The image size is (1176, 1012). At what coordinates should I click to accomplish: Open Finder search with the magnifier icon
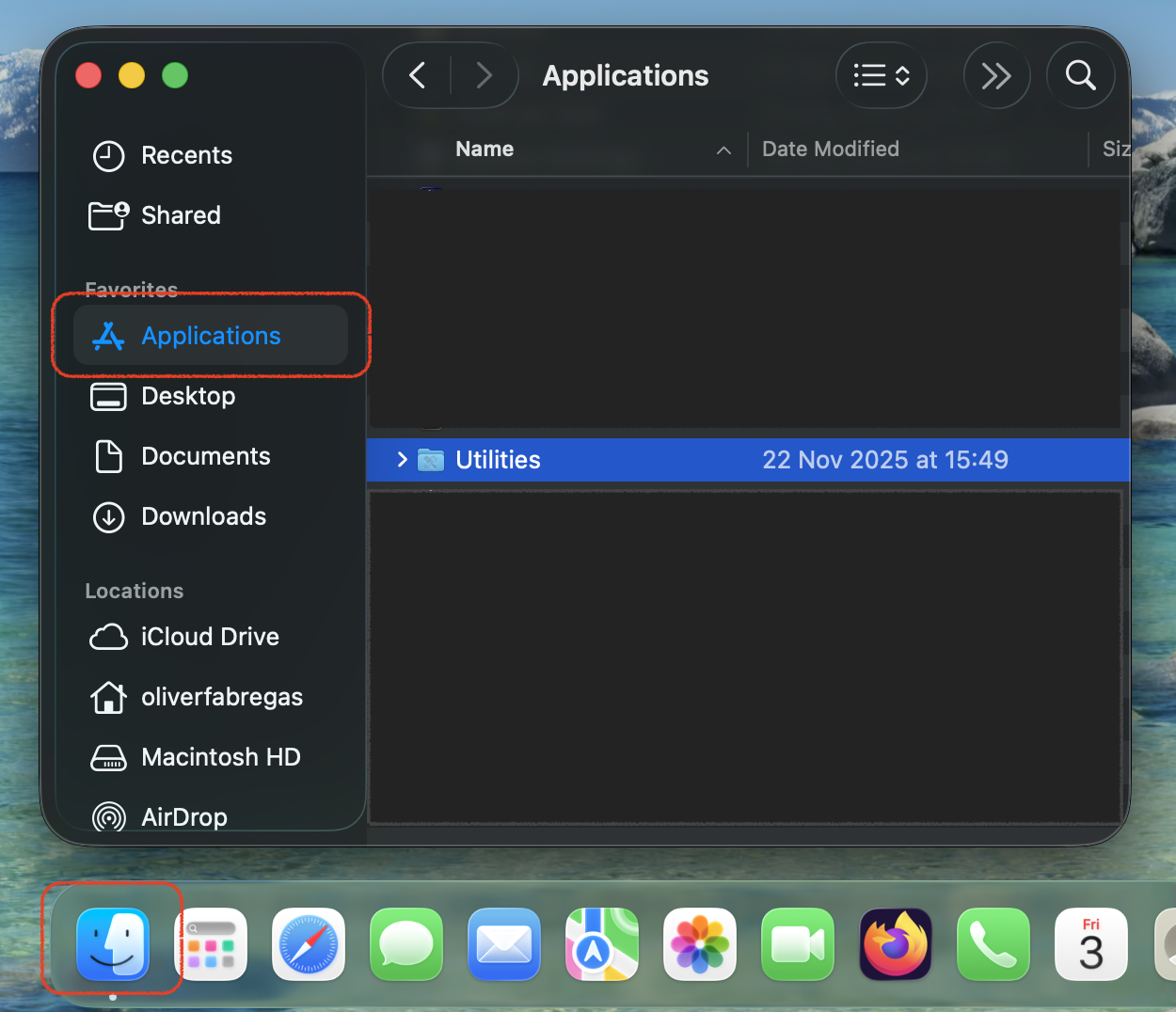[x=1080, y=75]
